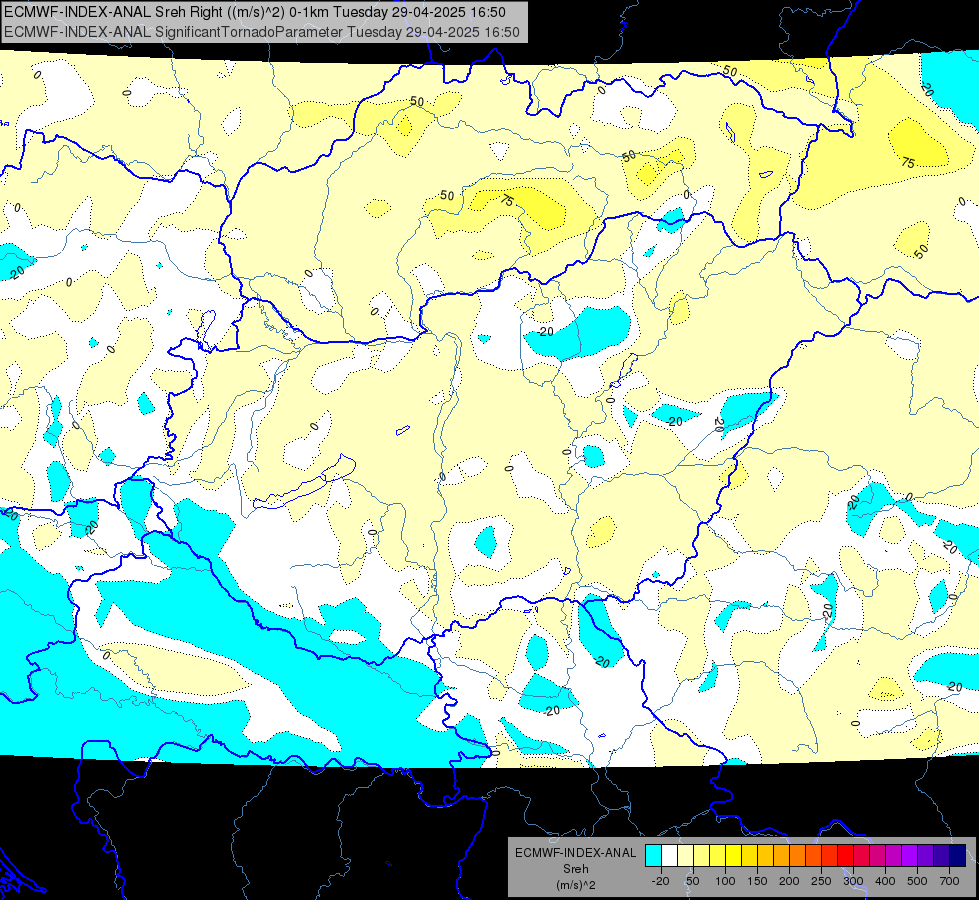The width and height of the screenshot is (979, 900).
Task: Click the 300 value on the legend scale
Action: coord(853,881)
